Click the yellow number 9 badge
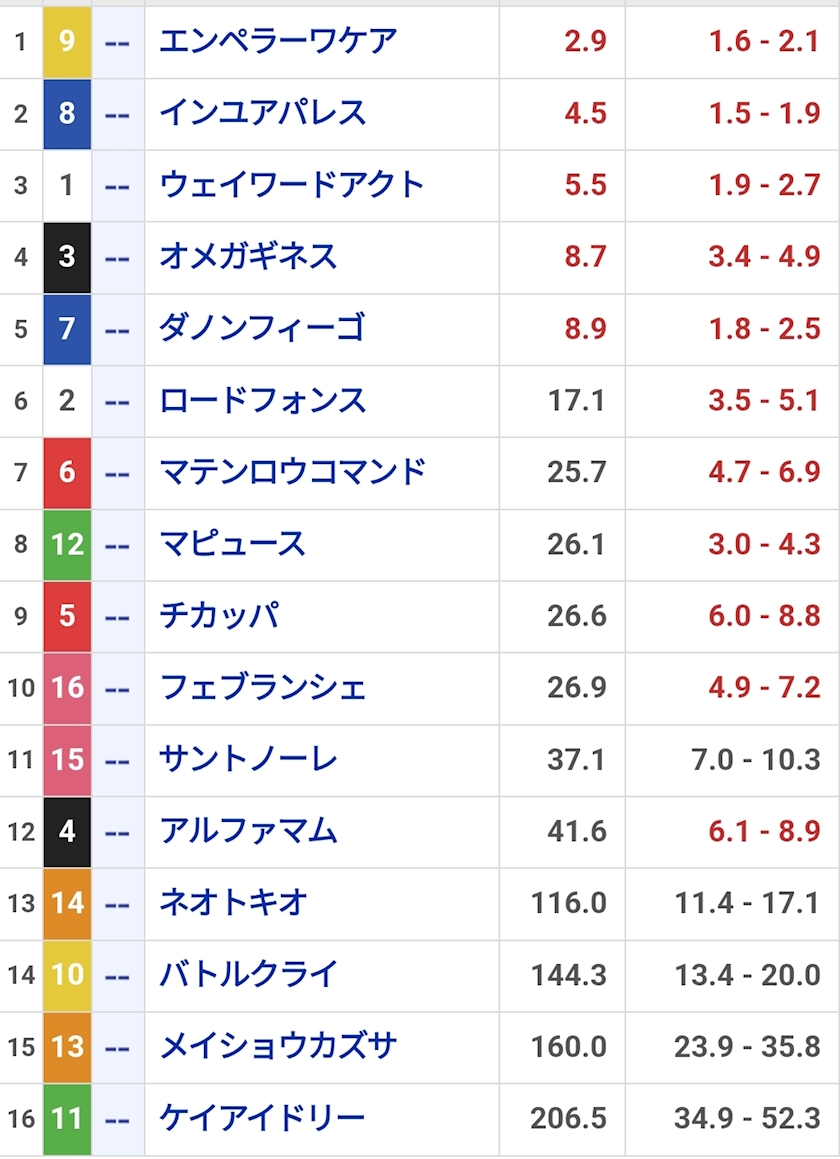Screen dimensions: 840x1159 (67, 41)
